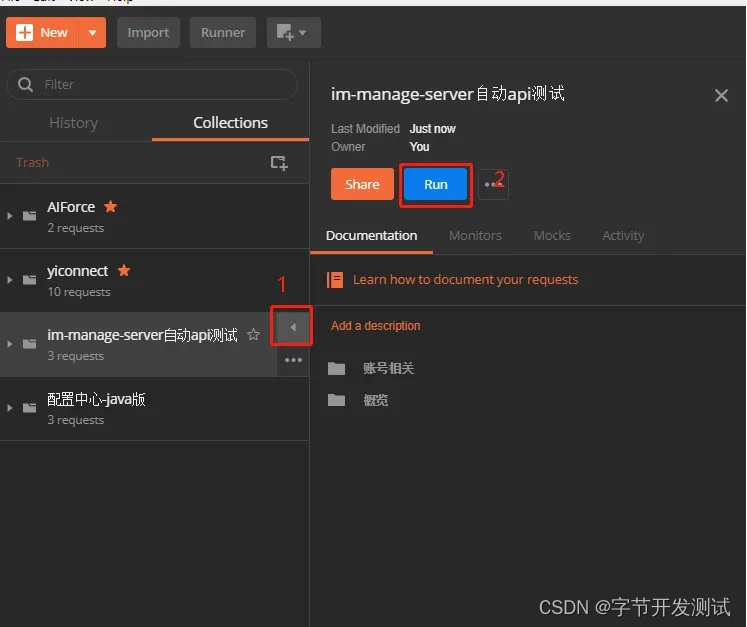Select the 配置中心-java版 collection name
Viewport: 747px width, 627px height.
click(x=96, y=399)
